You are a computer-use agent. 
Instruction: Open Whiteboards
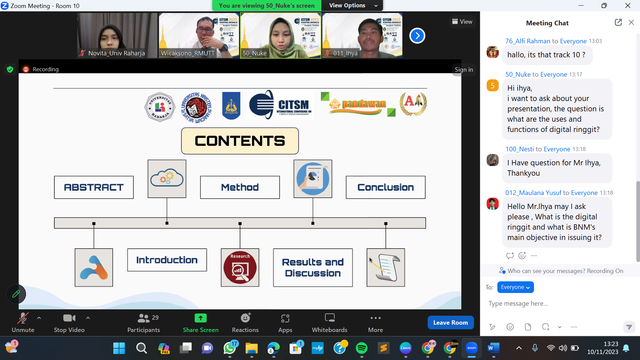[x=329, y=322]
